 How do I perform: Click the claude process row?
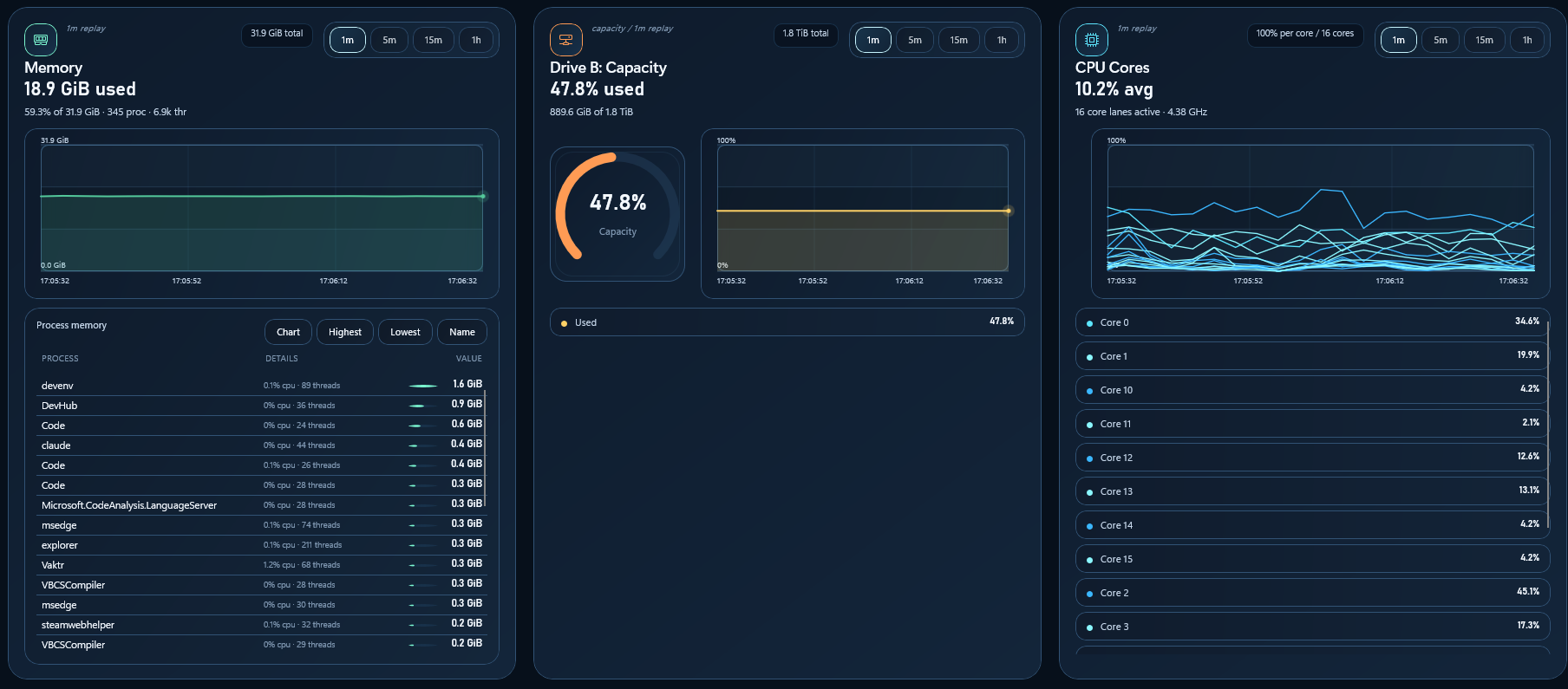(x=262, y=445)
